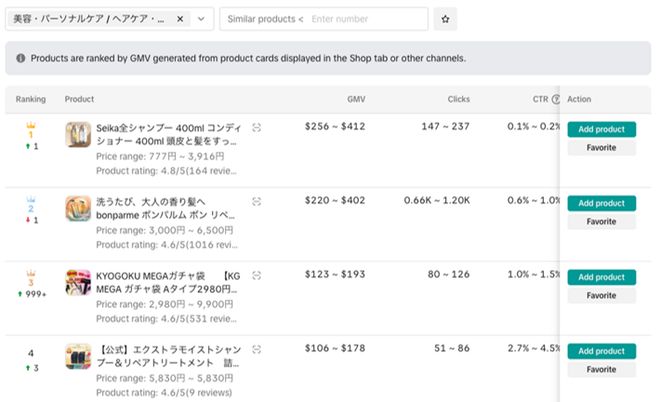Select the clicks value 147 ~ 237

[446, 126]
